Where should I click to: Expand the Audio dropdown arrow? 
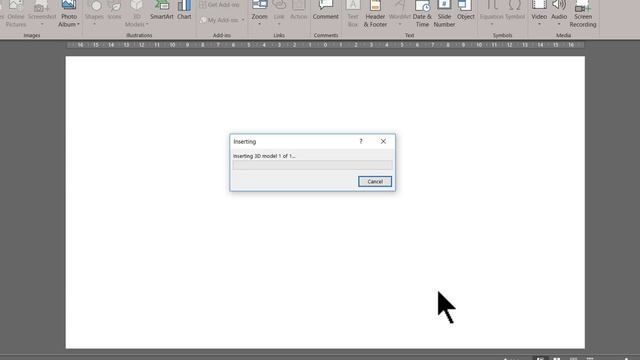(x=559, y=24)
